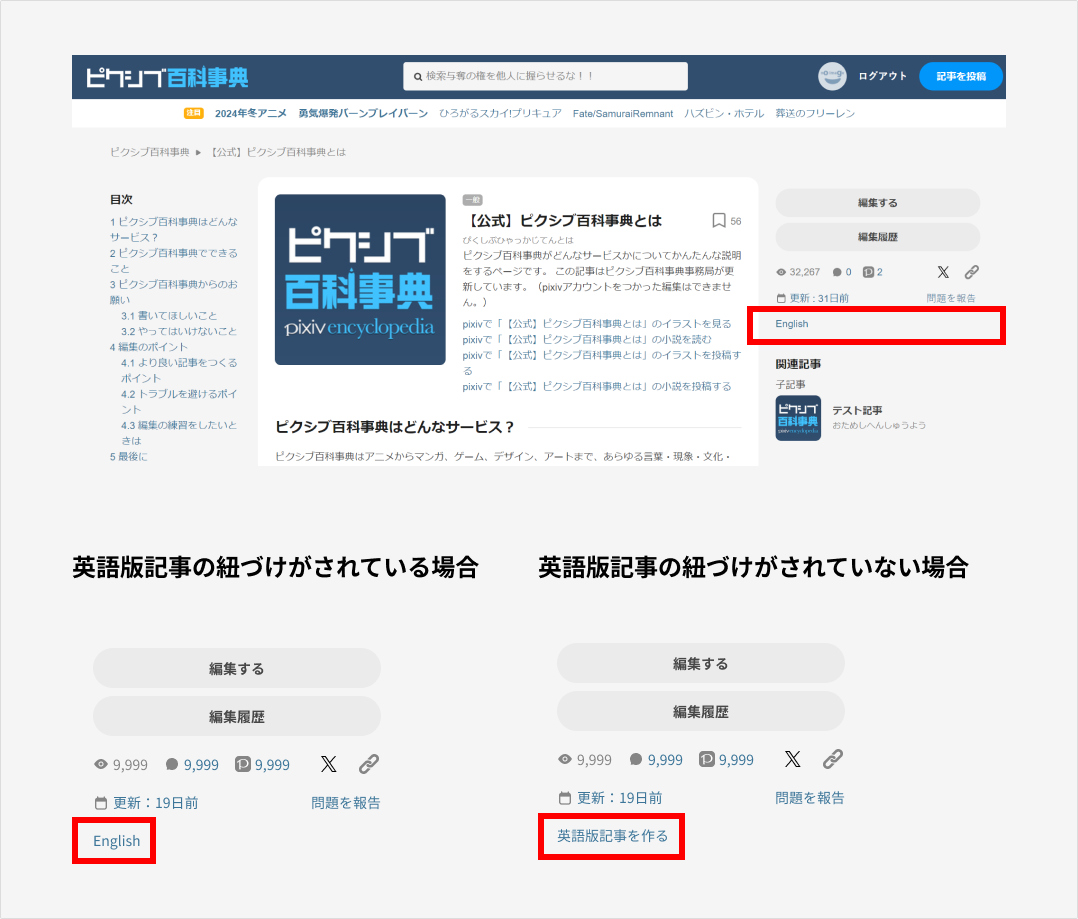Click the blue 記事を投稿 button
The image size is (1078, 919).
click(960, 76)
